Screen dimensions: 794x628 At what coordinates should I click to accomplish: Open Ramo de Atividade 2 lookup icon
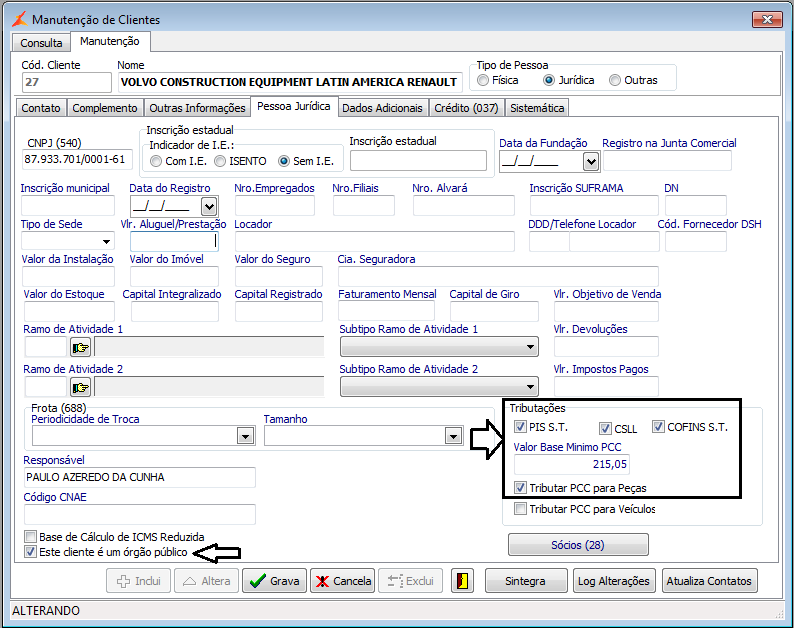click(x=80, y=388)
